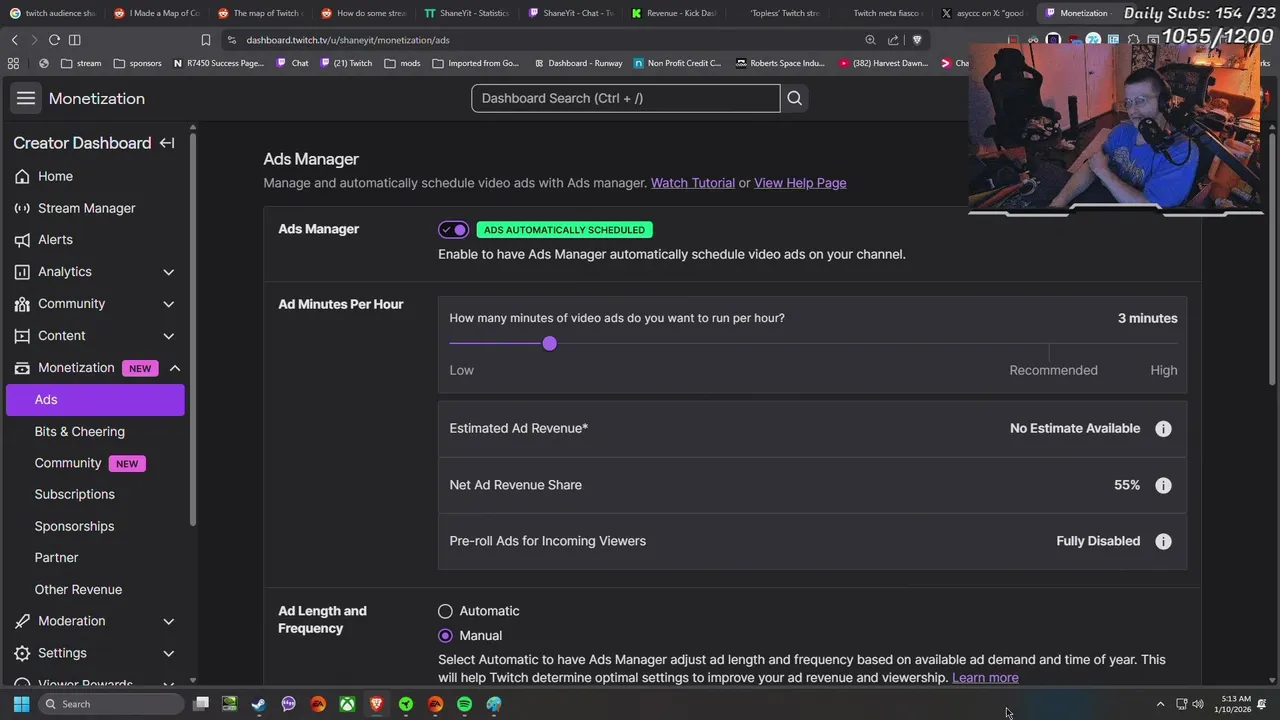
Task: Open Alerts in the sidebar
Action: tap(55, 240)
